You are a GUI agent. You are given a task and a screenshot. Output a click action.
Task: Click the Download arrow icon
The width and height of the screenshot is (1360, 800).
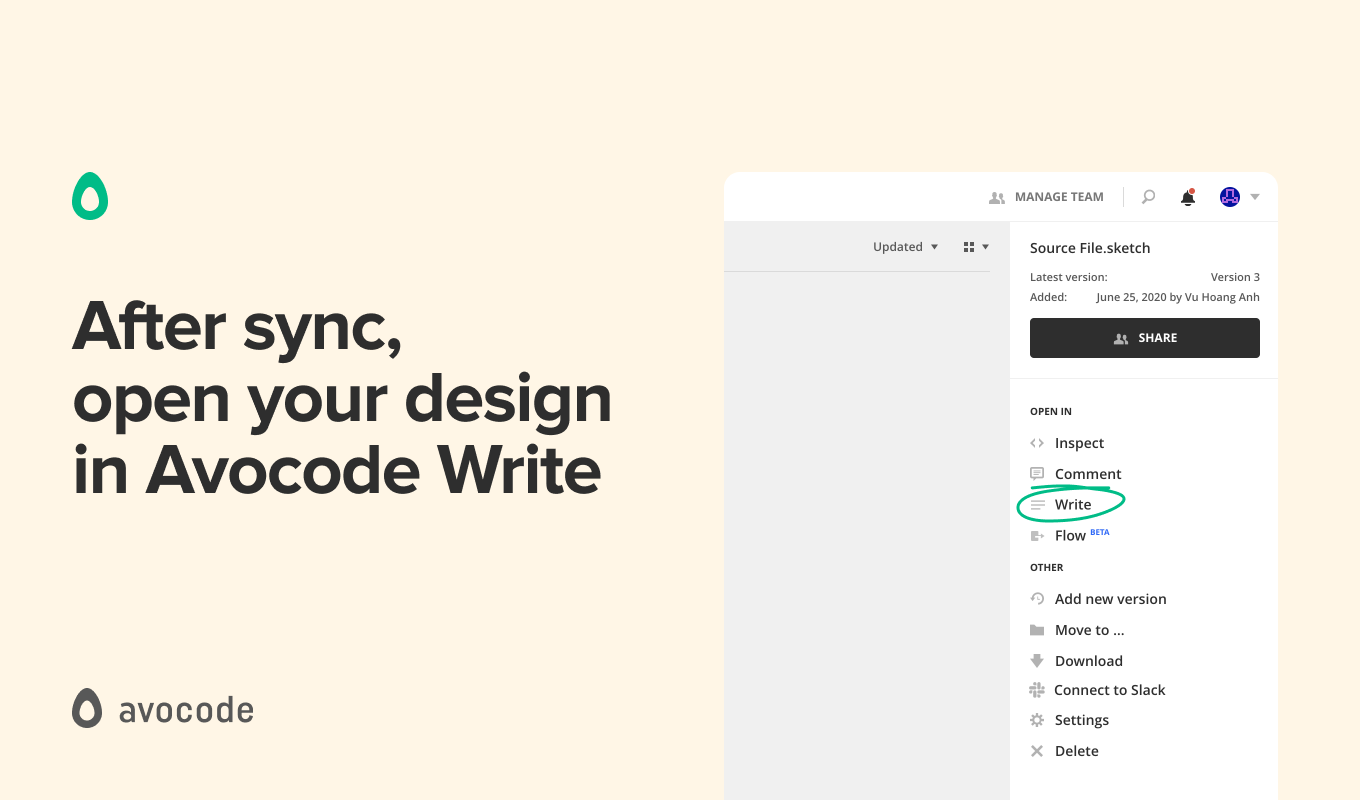(x=1037, y=661)
